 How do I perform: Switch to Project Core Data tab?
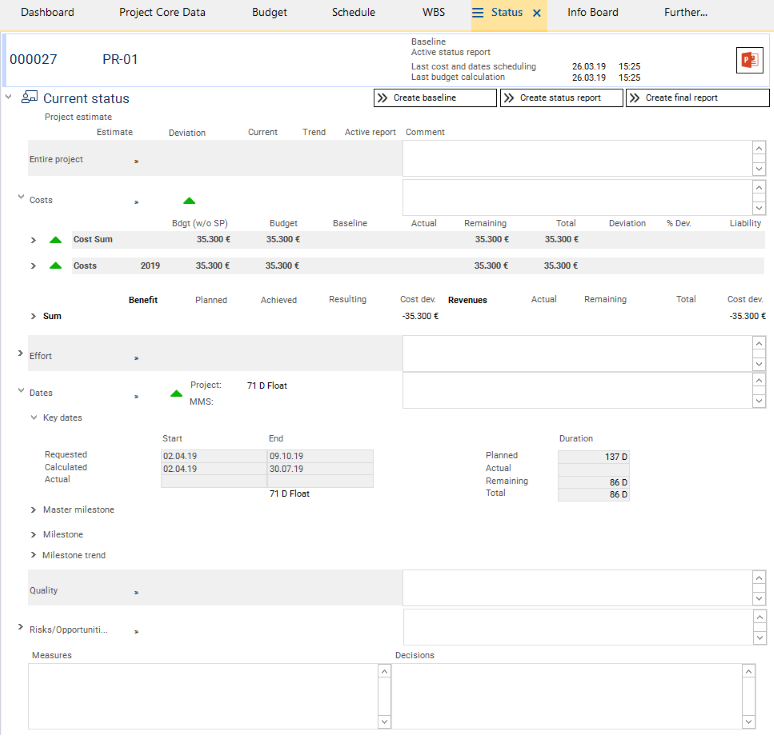(162, 12)
